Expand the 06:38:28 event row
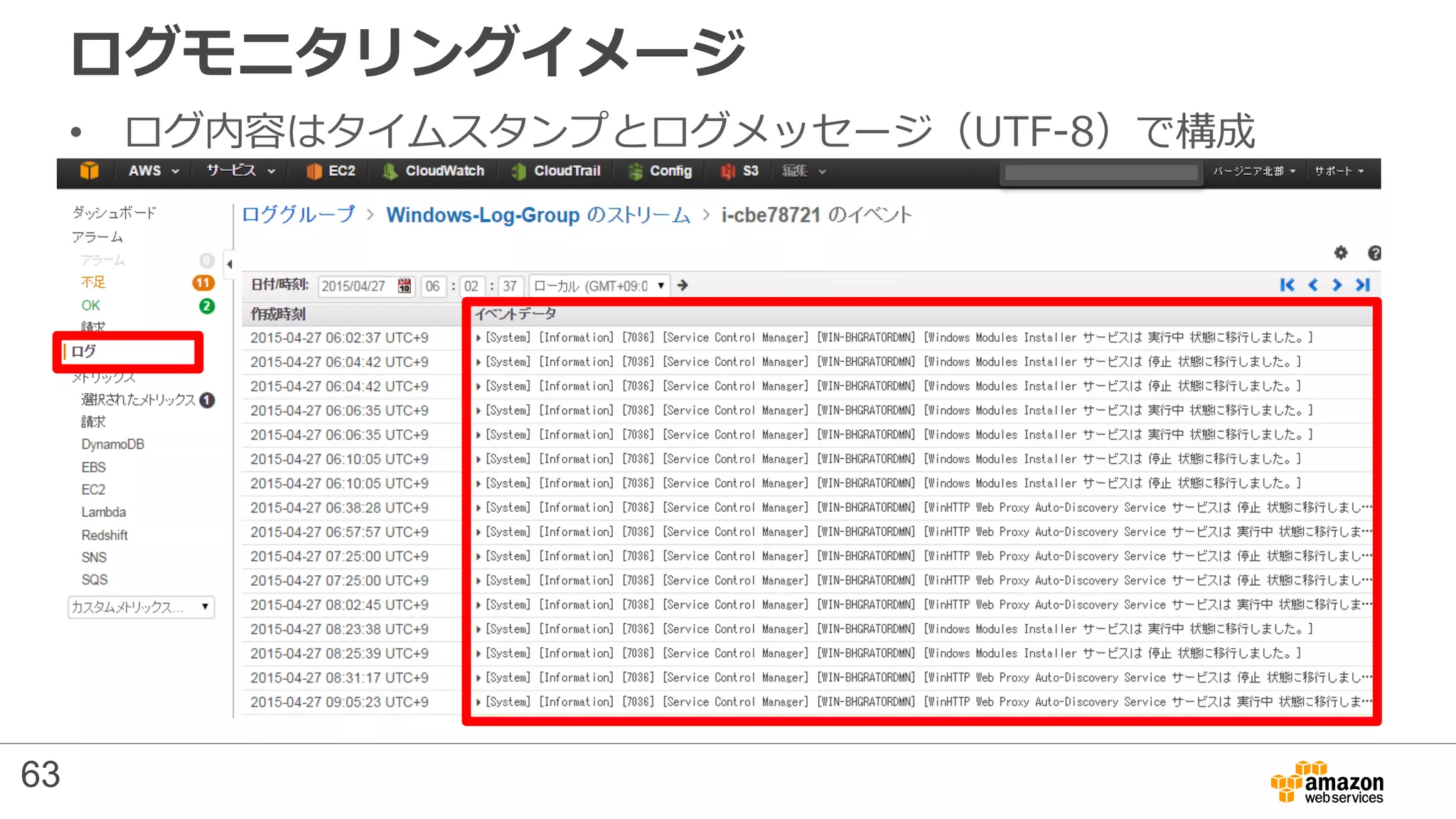The height and width of the screenshot is (819, 1456). [x=478, y=508]
